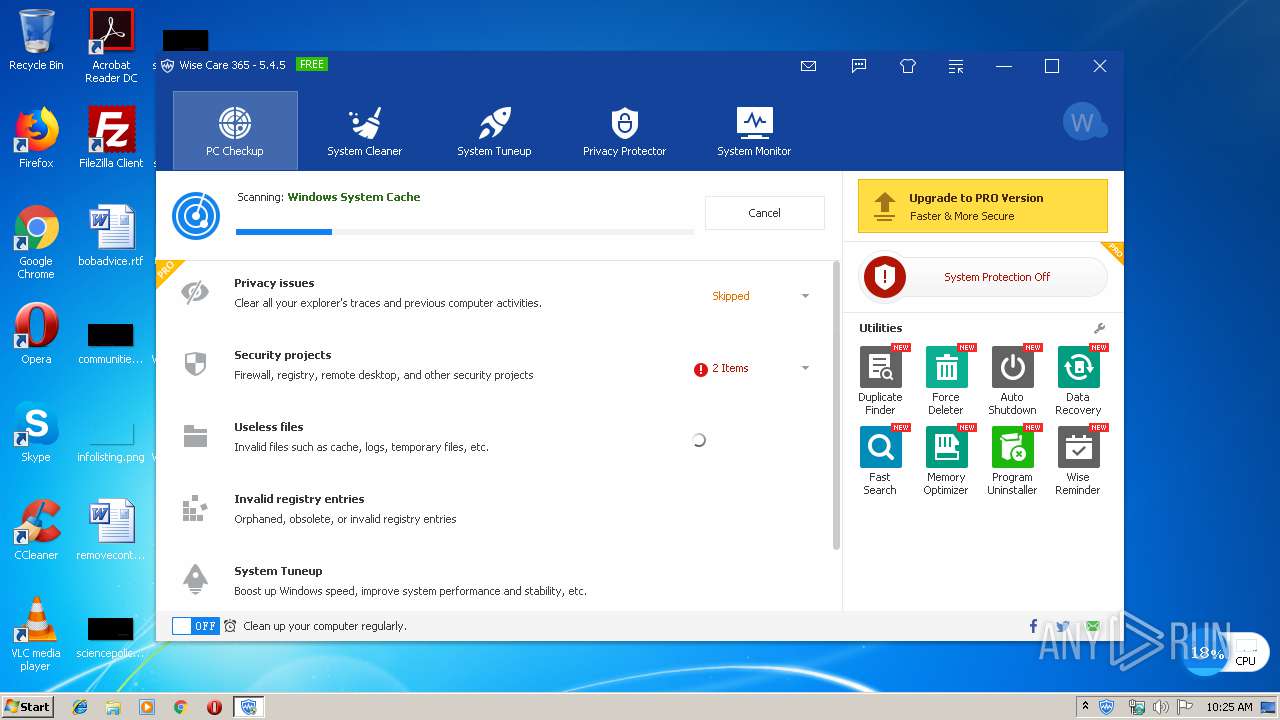Click the Invalid registry entries icon

(x=195, y=508)
